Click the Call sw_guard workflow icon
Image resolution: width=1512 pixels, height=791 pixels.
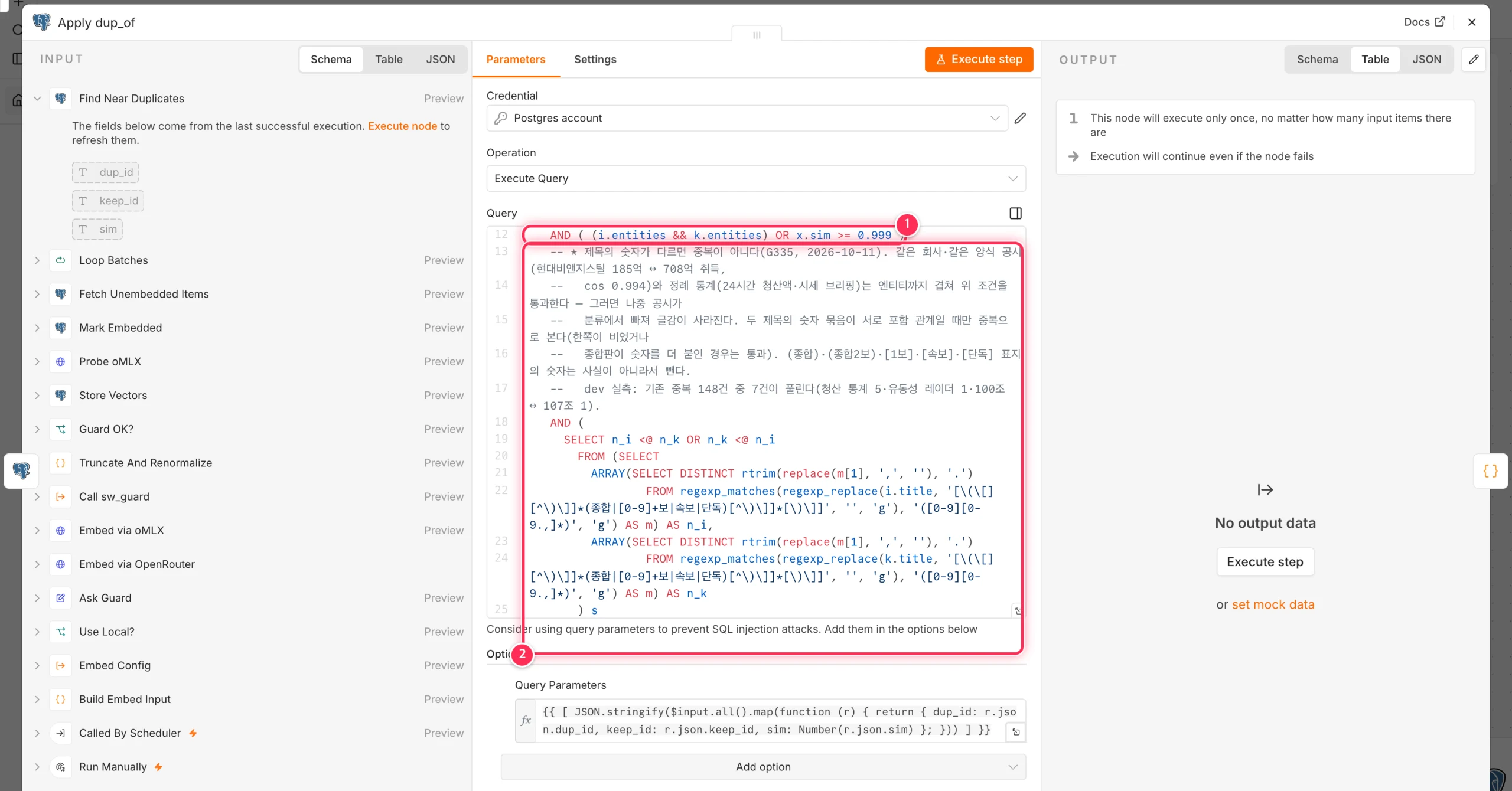tap(60, 497)
